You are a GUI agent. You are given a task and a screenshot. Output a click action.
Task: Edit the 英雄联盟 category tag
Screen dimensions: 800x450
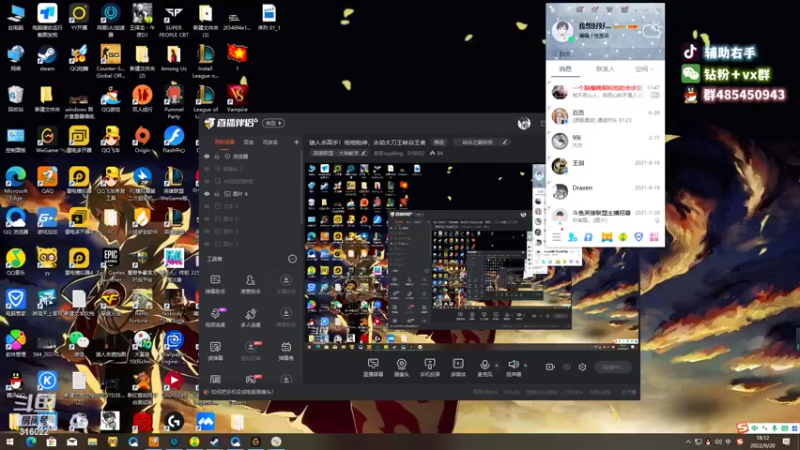340,153
